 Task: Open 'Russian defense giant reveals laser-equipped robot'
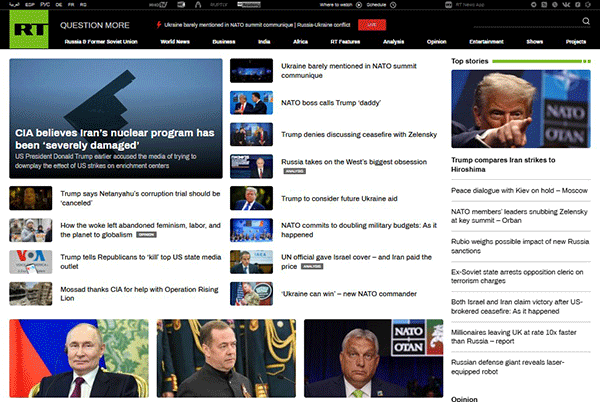[x=507, y=367]
